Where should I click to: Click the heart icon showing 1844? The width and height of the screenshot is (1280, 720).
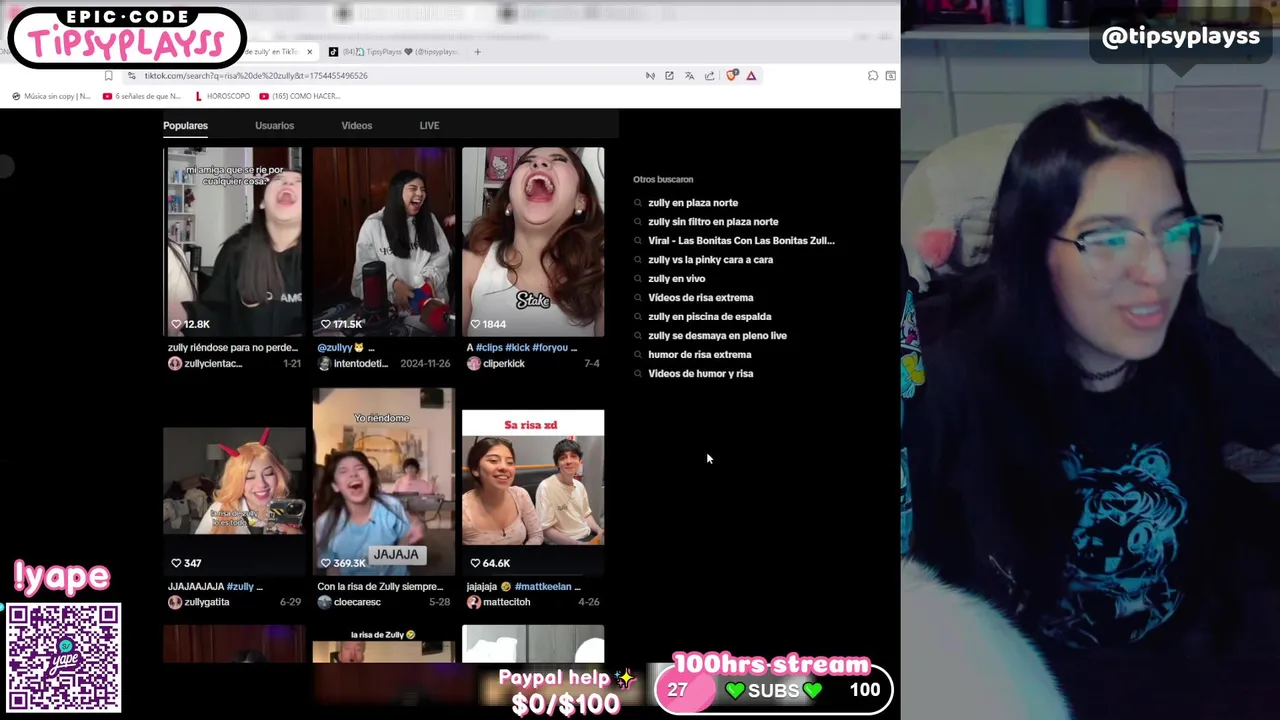pyautogui.click(x=475, y=324)
